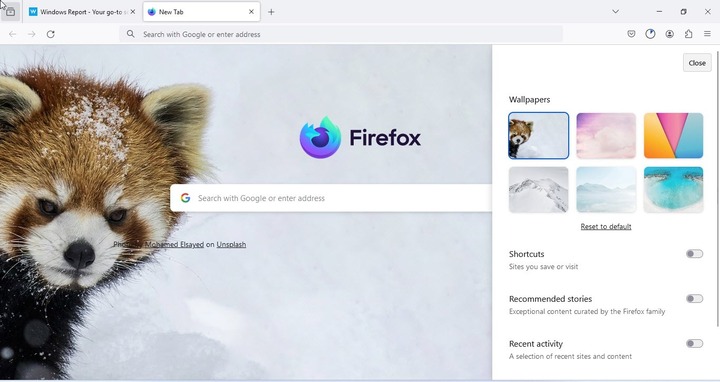Image resolution: width=720 pixels, height=382 pixels.
Task: Open the Extensions puzzle icon
Action: (x=688, y=34)
